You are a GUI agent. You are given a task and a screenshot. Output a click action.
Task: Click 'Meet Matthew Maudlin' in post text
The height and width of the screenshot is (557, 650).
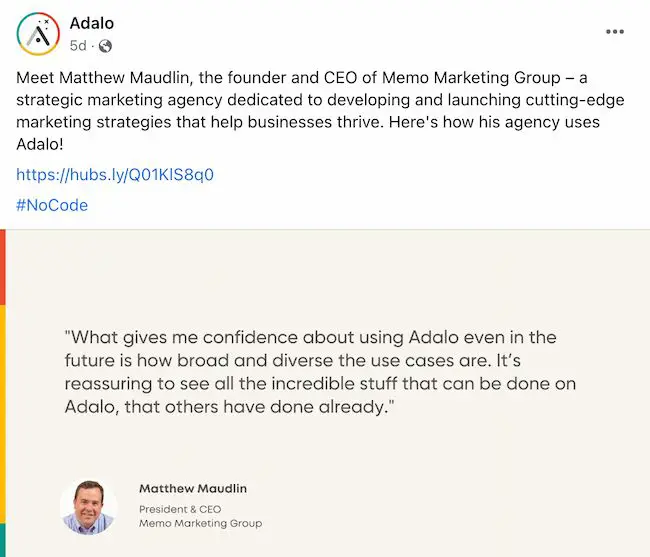[104, 77]
